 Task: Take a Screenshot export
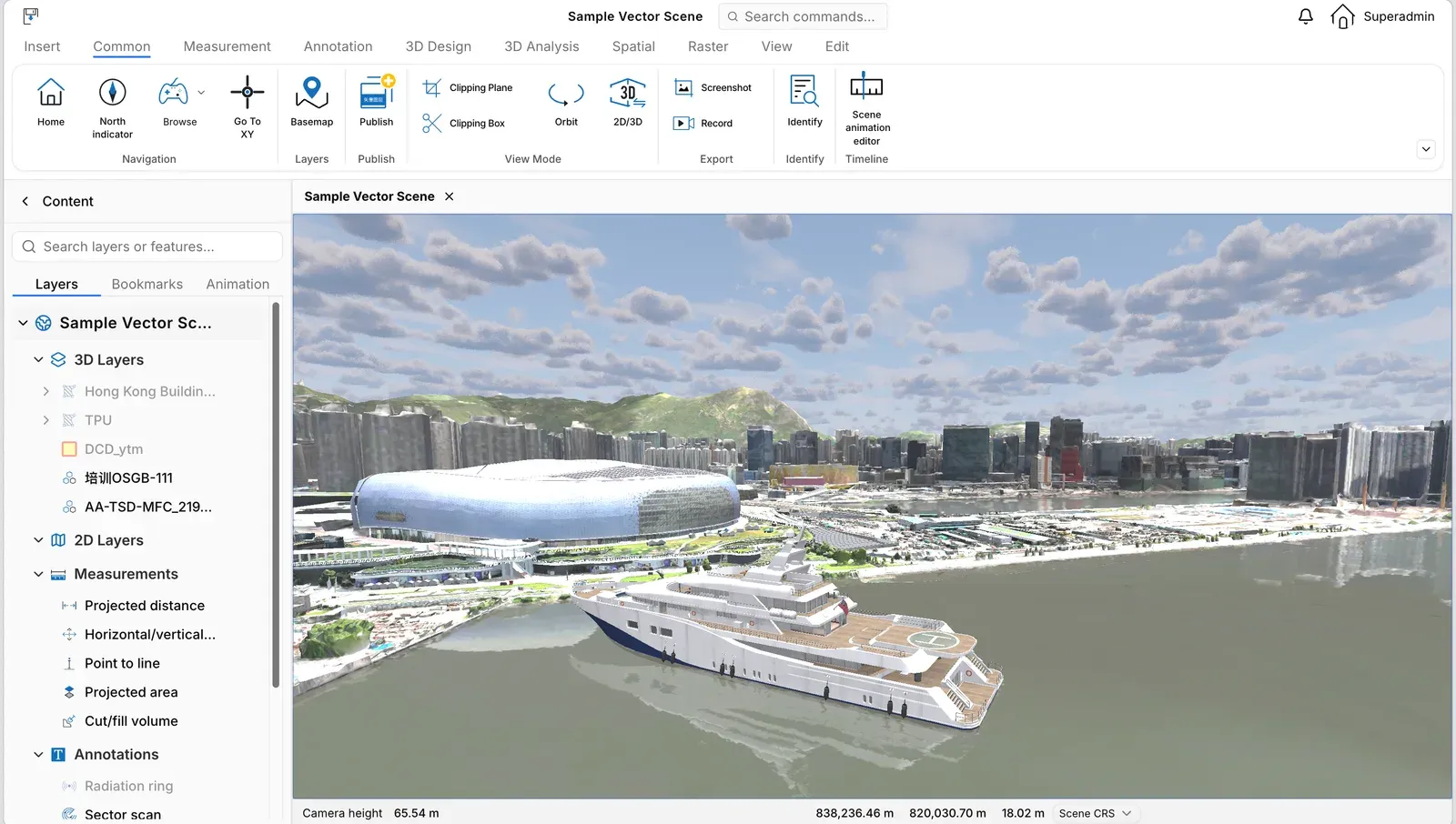[x=713, y=88]
